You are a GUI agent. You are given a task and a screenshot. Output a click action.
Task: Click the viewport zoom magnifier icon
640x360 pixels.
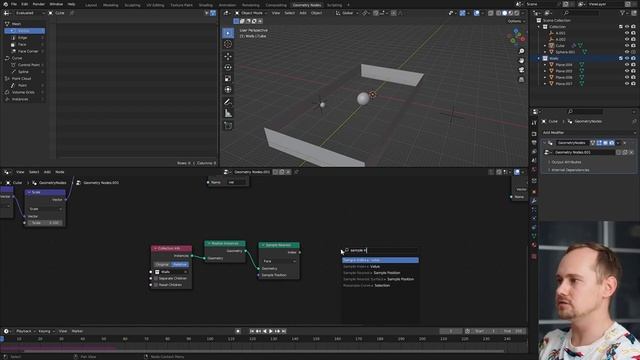tap(521, 51)
